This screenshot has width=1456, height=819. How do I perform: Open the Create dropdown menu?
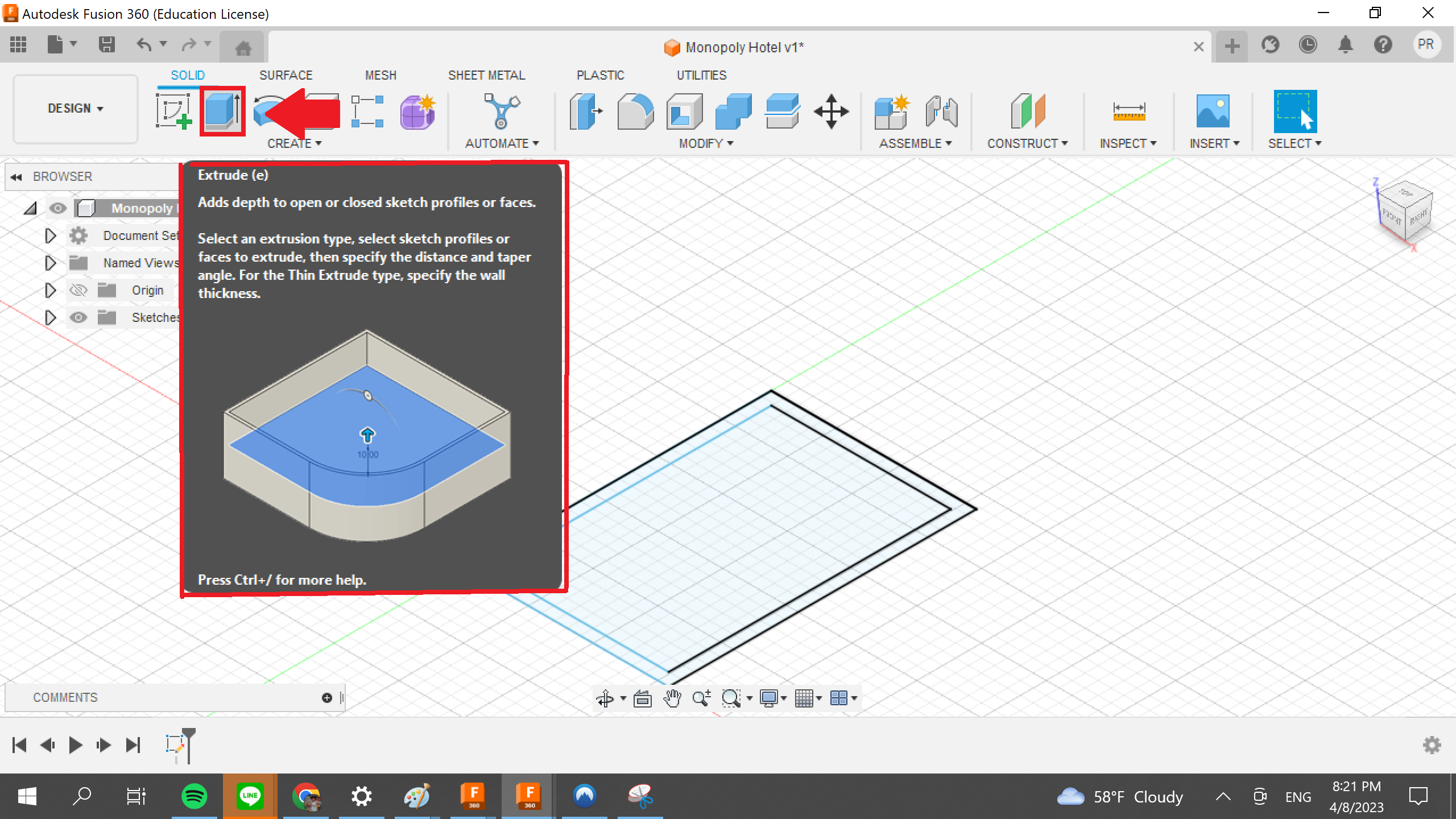[293, 143]
